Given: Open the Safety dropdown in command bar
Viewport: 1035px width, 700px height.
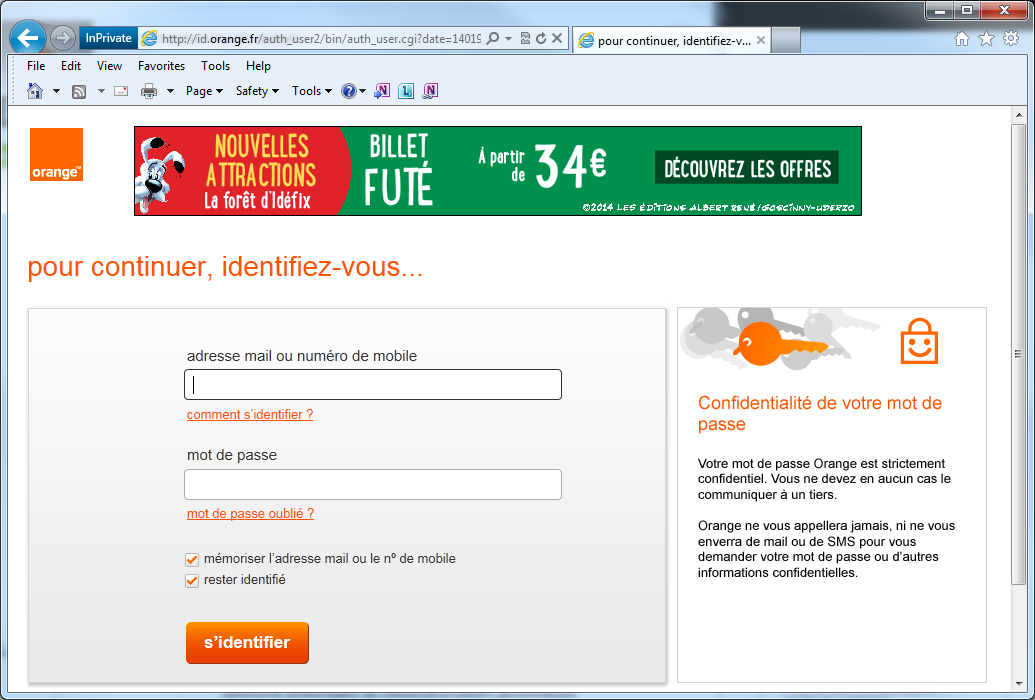Looking at the screenshot, I should click(x=257, y=91).
